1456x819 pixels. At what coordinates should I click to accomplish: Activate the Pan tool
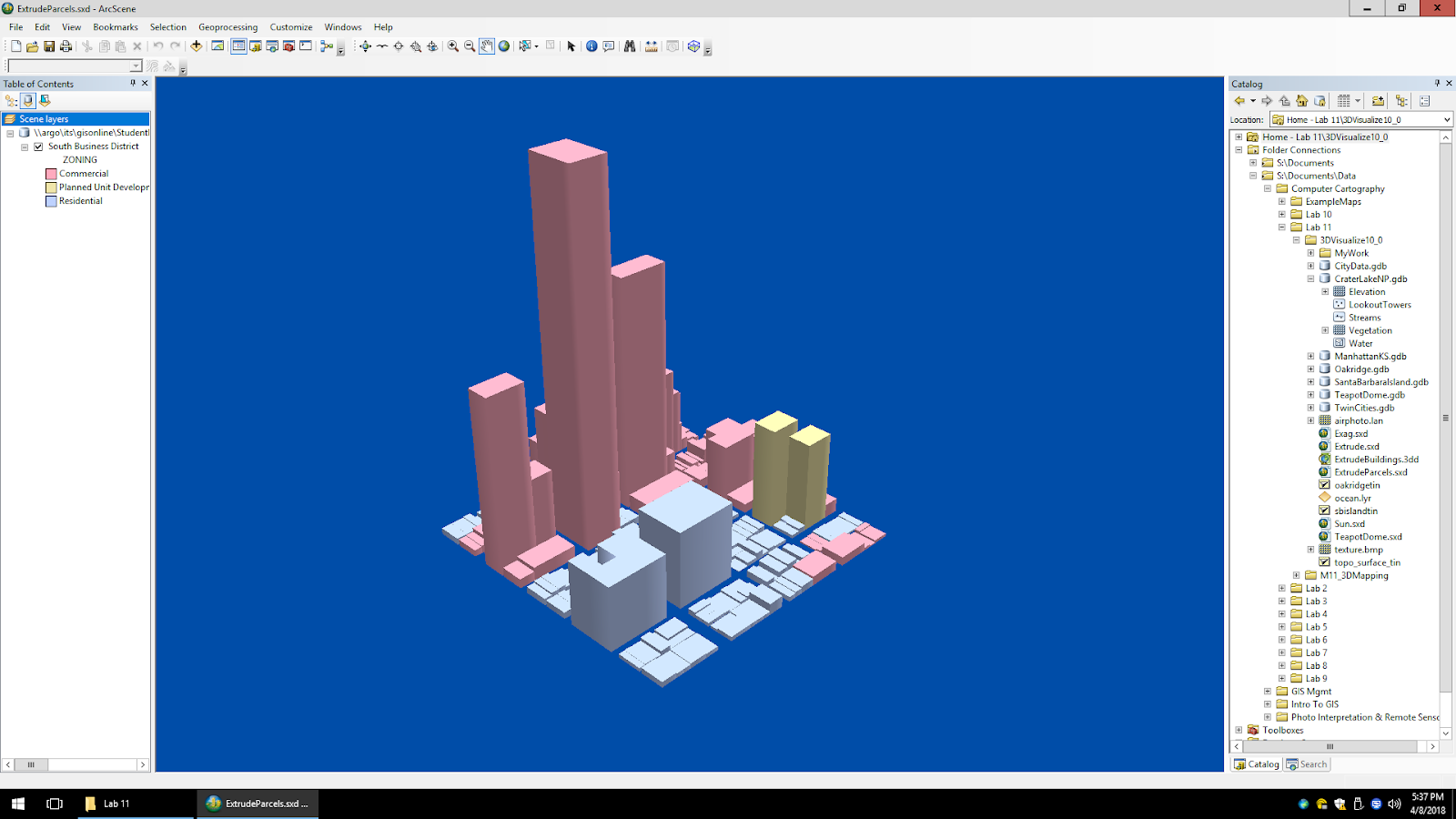(x=487, y=45)
